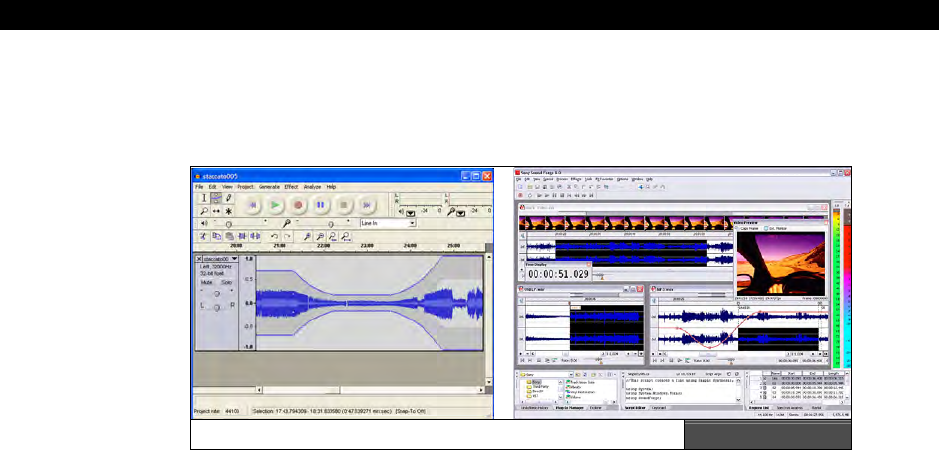Switch to Spectrum Analysis tab in Sound Forge
The height and width of the screenshot is (450, 939).
[790, 408]
